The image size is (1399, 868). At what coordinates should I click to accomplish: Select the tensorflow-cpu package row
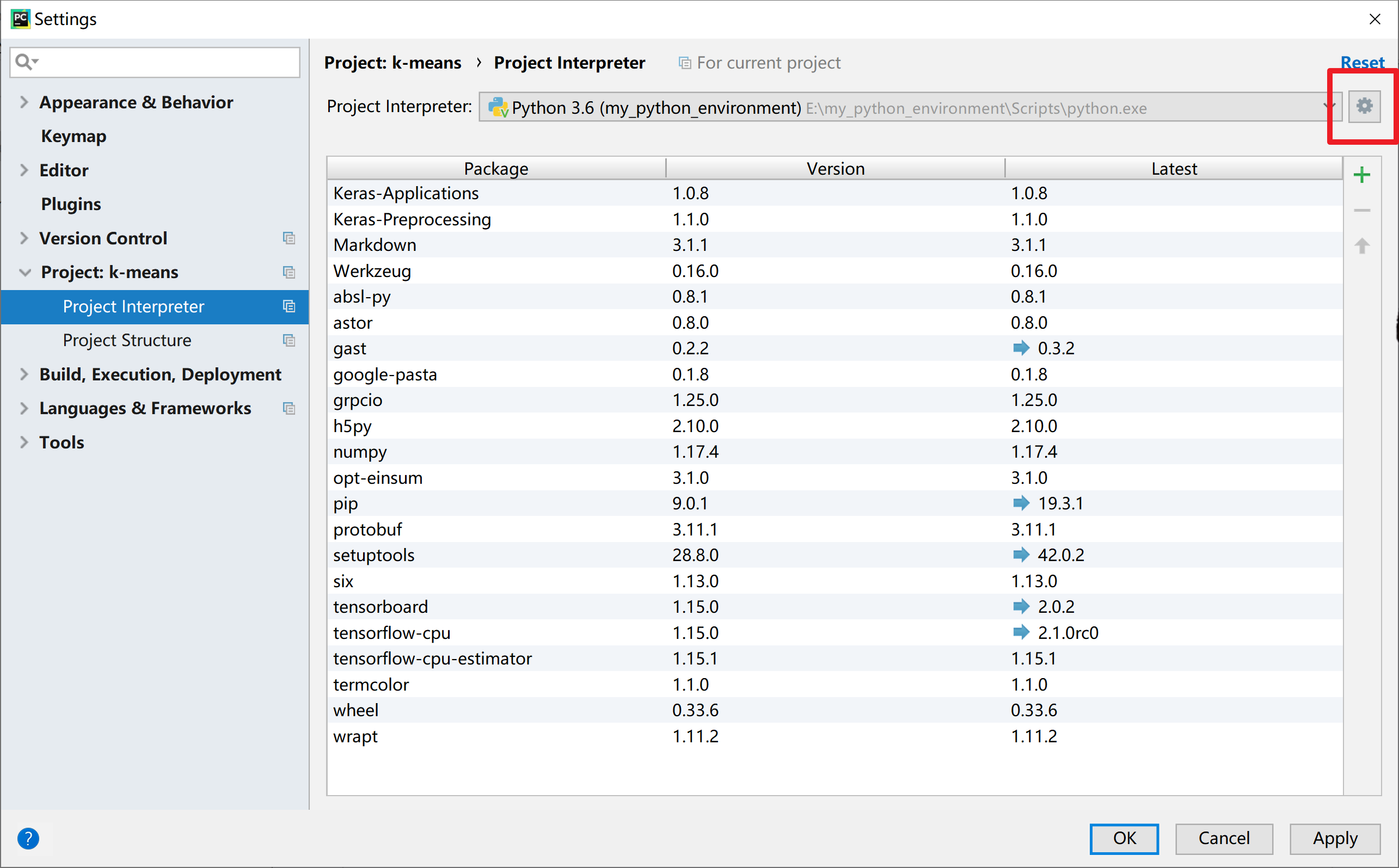coord(391,632)
